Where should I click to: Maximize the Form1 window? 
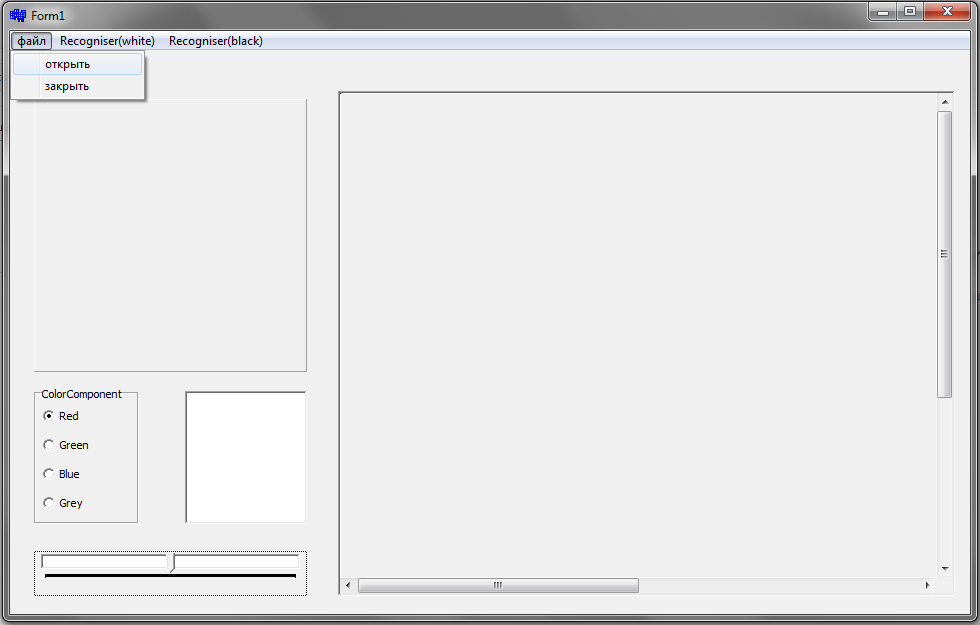(x=910, y=12)
